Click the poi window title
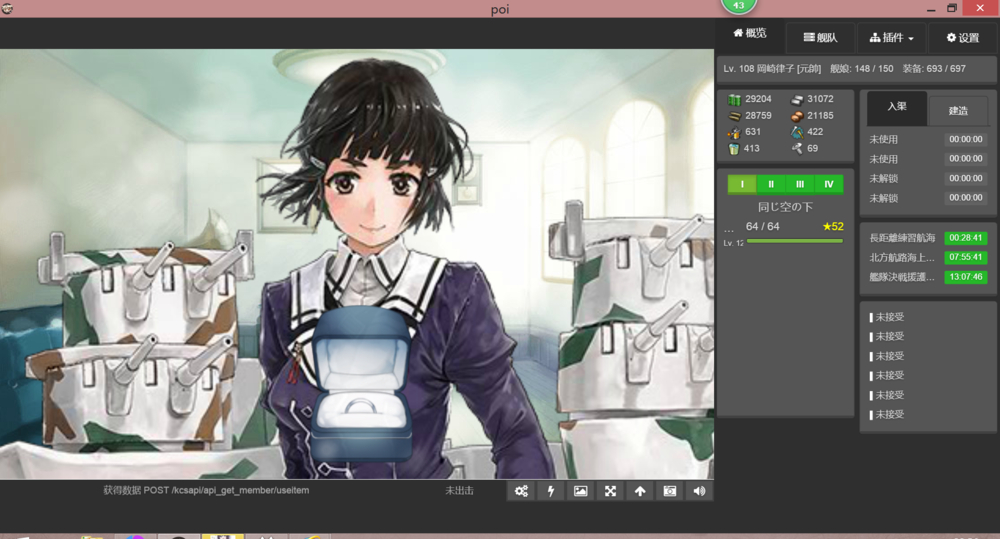This screenshot has width=1000, height=539. pos(500,10)
